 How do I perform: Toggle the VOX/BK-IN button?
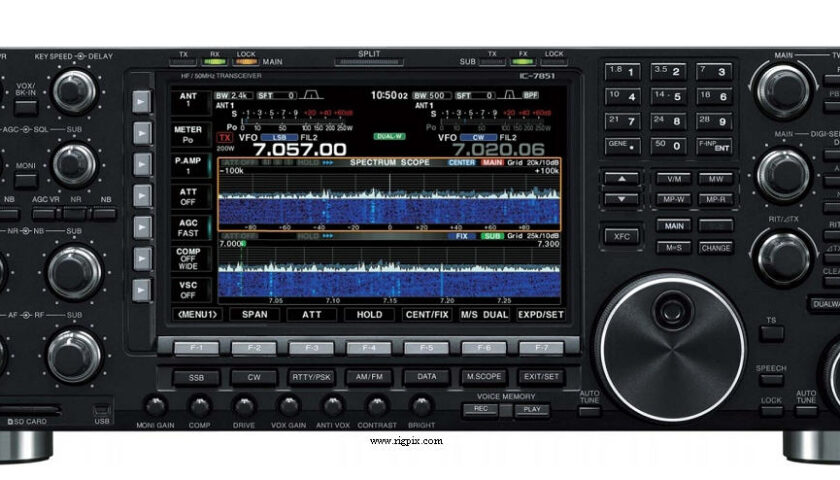pyautogui.click(x=24, y=107)
